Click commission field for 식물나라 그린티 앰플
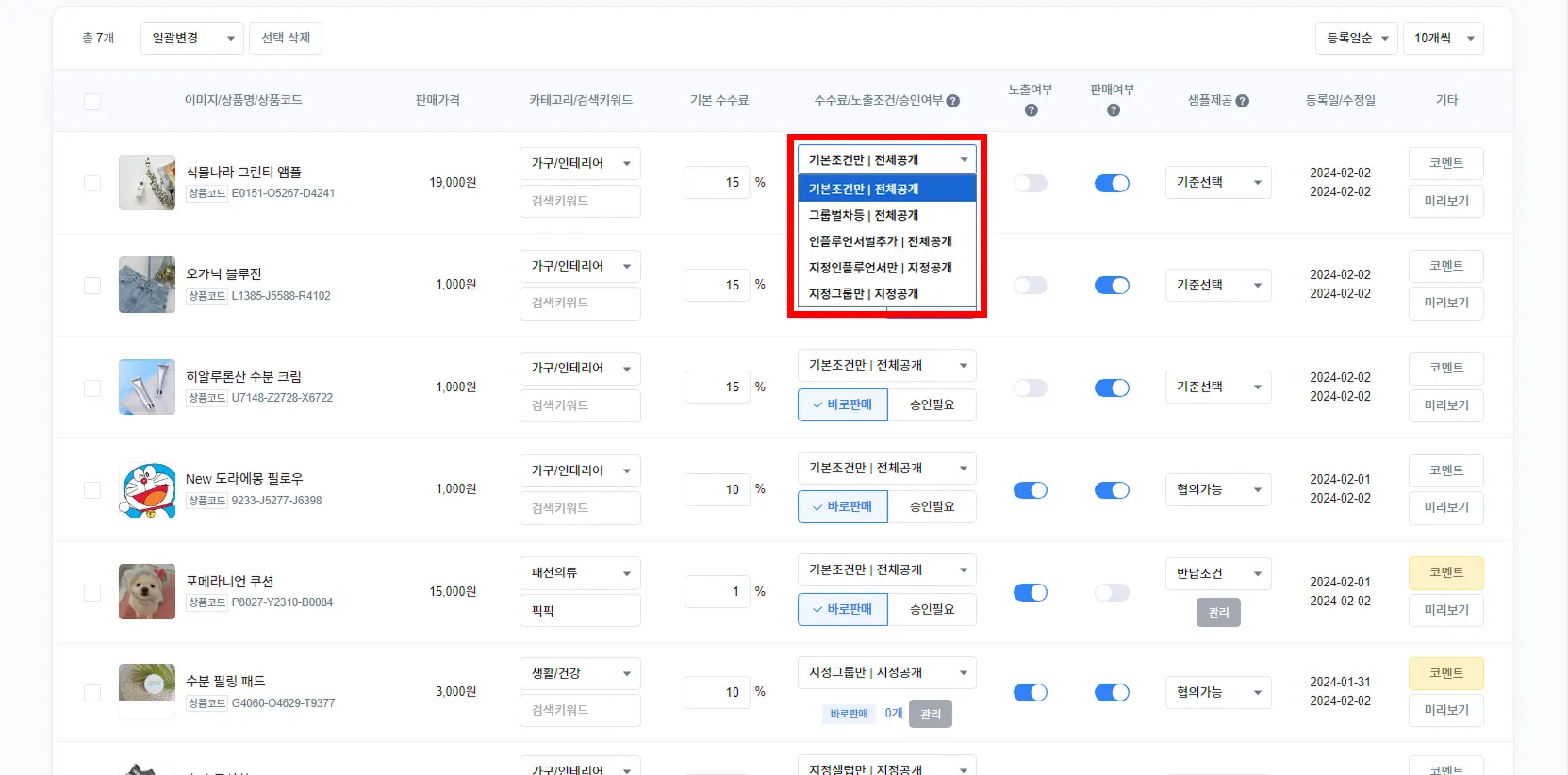 click(x=718, y=183)
